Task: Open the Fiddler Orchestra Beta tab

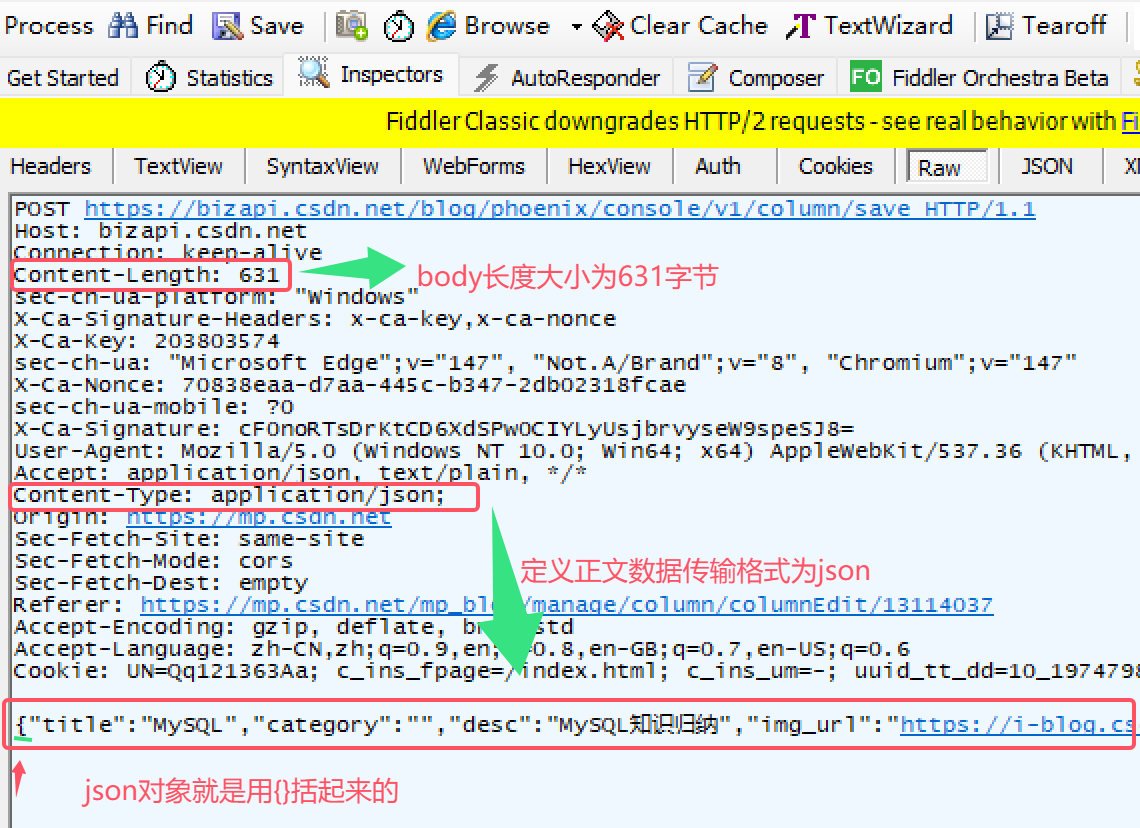Action: coord(1000,78)
